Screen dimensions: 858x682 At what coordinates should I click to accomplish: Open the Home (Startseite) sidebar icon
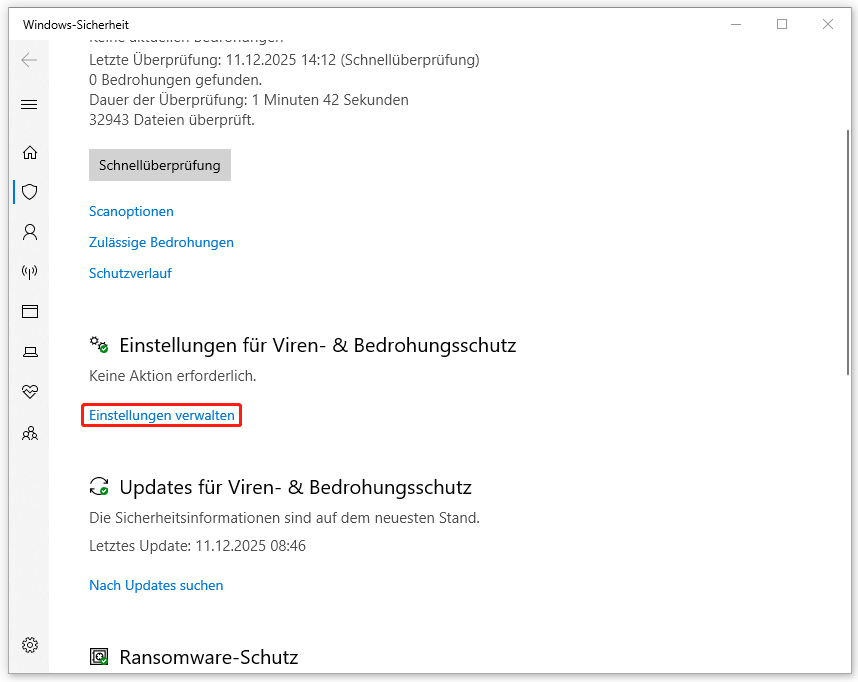coord(30,152)
